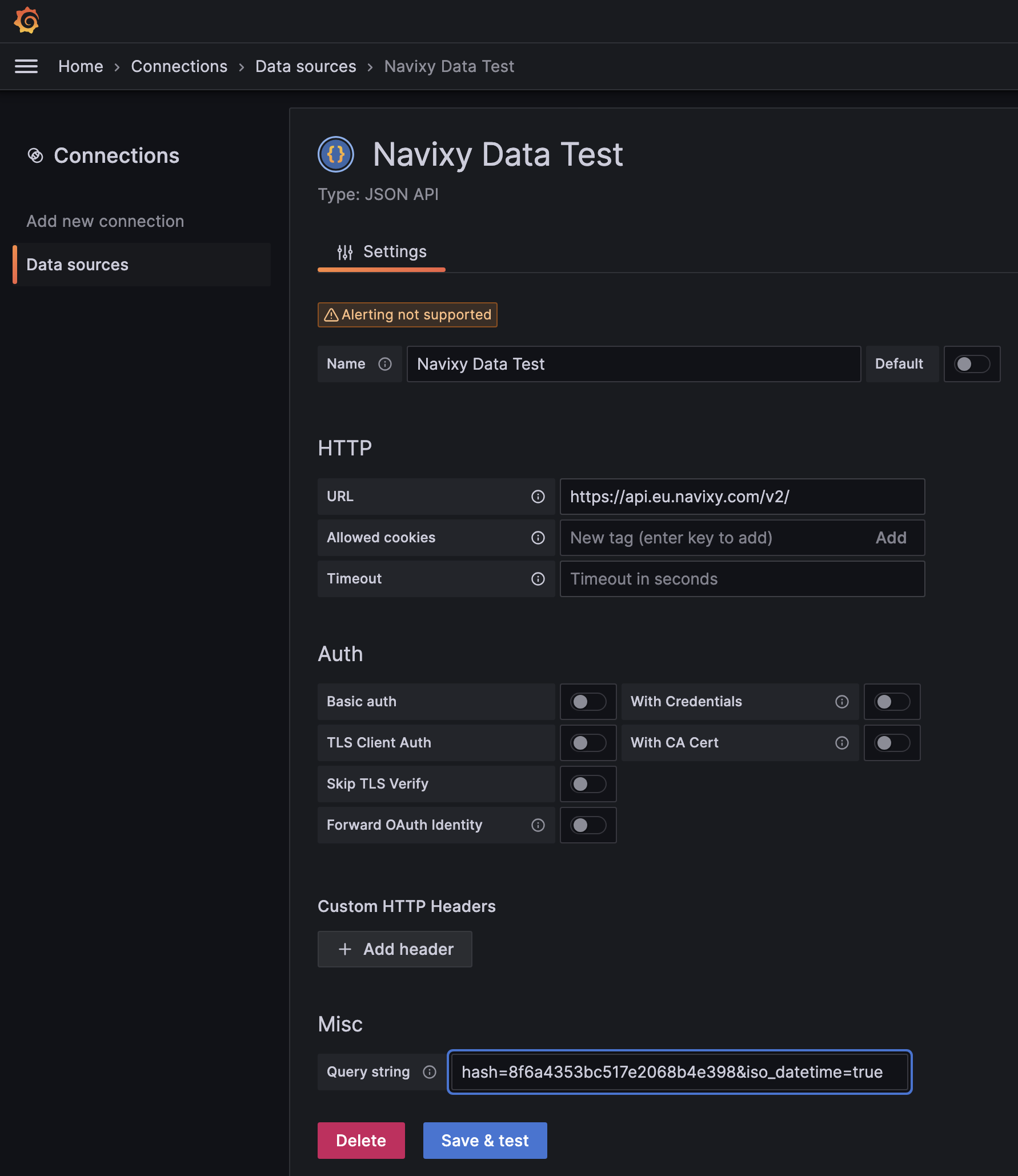Click the Custom HTTP Headers heading
Screen dimensions: 1018x1176
click(407, 906)
